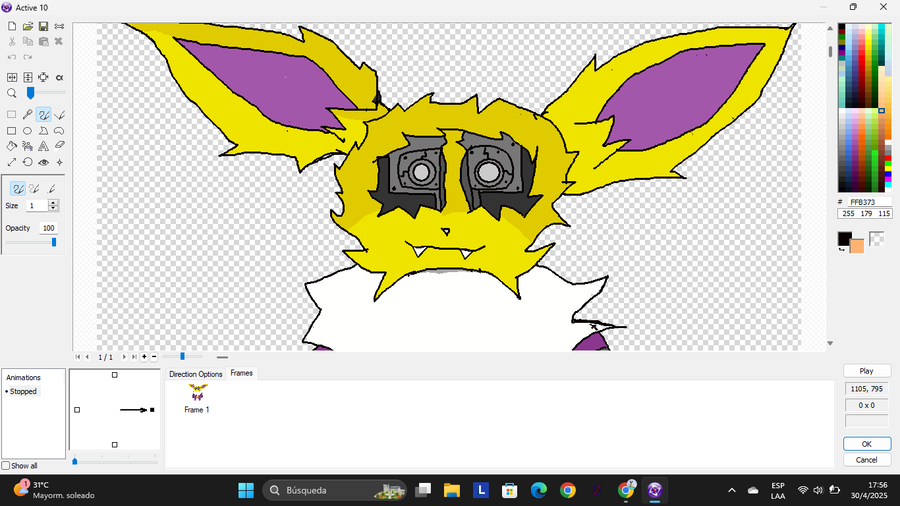Select the Text tool
The image size is (900, 506).
43,146
